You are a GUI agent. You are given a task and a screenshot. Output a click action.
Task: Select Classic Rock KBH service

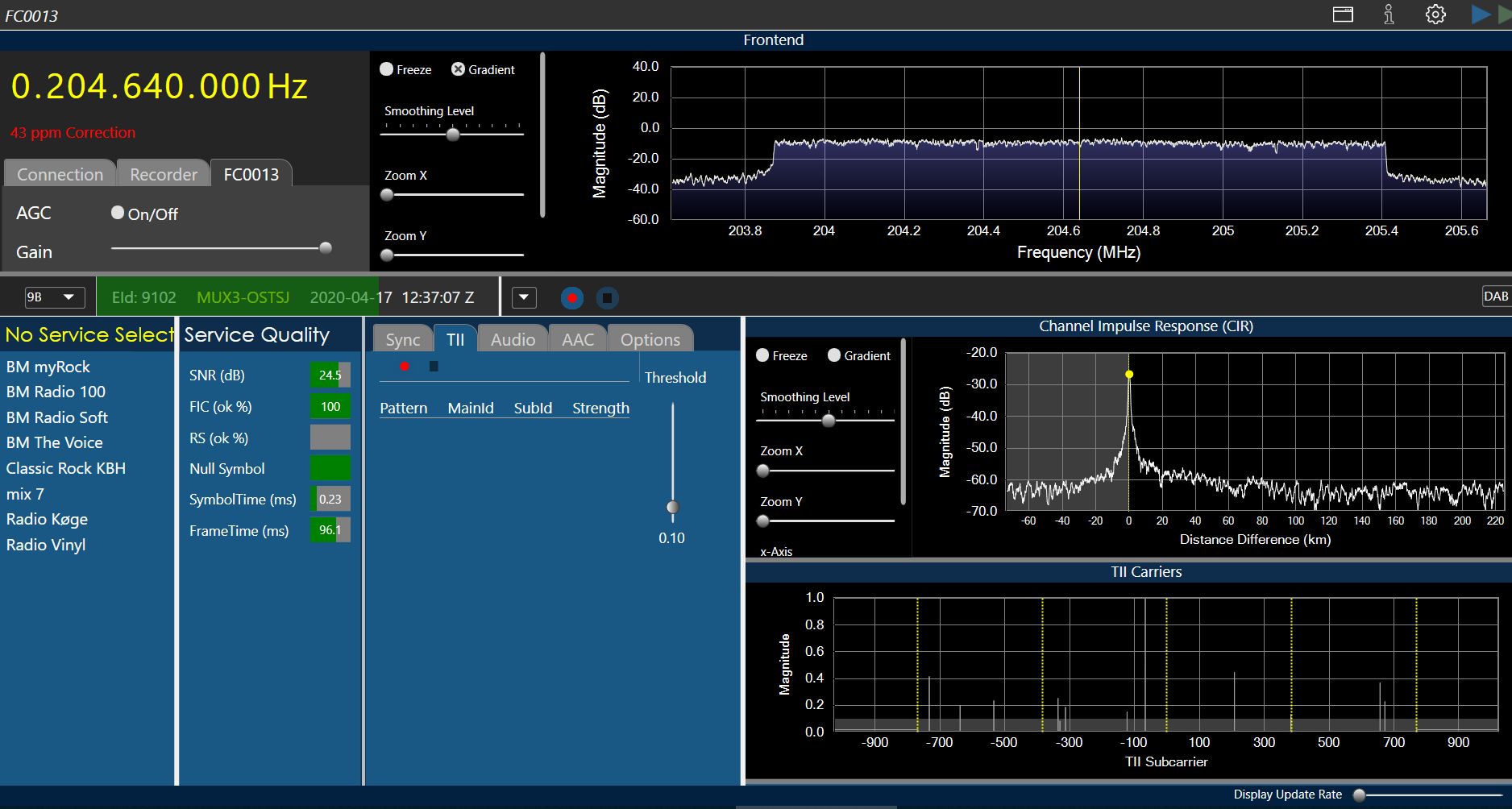click(x=66, y=468)
